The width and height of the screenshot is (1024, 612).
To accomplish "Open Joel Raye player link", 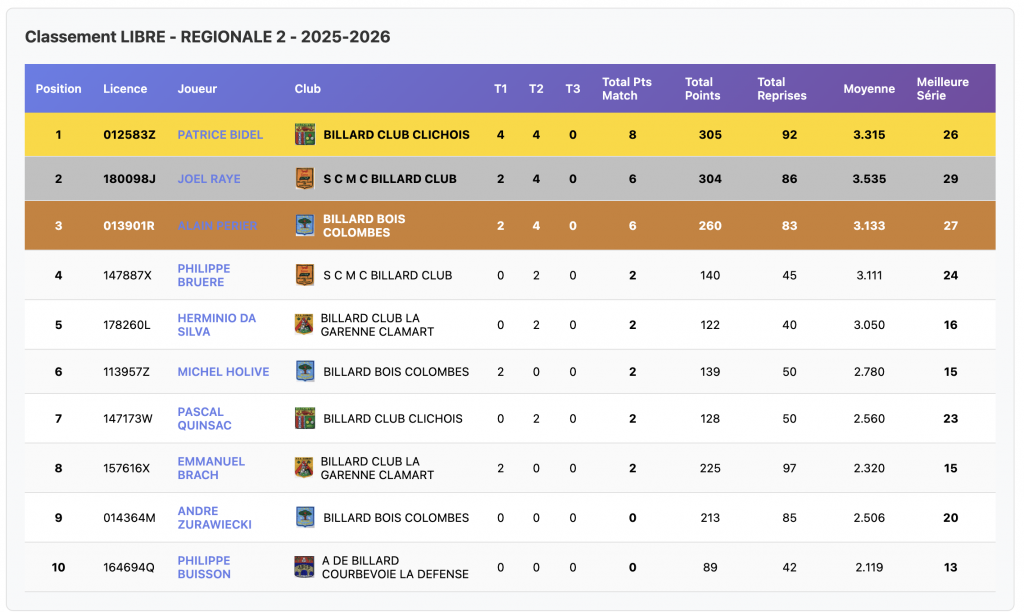I will (x=209, y=179).
